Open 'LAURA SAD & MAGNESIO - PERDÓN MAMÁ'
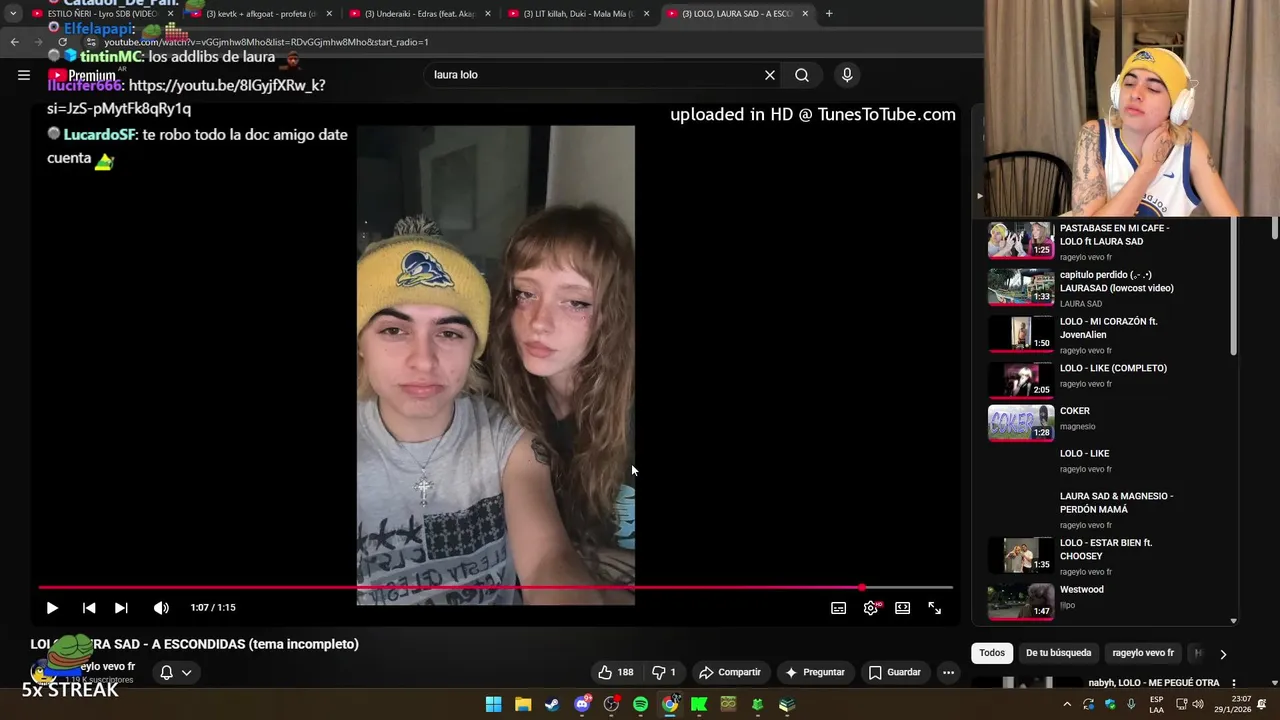The width and height of the screenshot is (1280, 720). [x=1116, y=503]
